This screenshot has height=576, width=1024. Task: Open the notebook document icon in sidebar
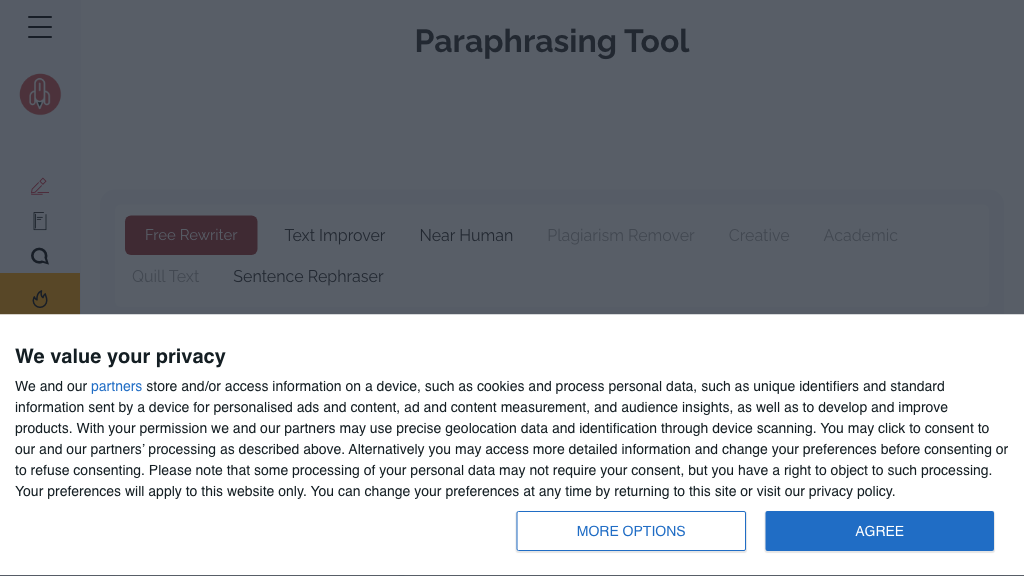coord(40,221)
